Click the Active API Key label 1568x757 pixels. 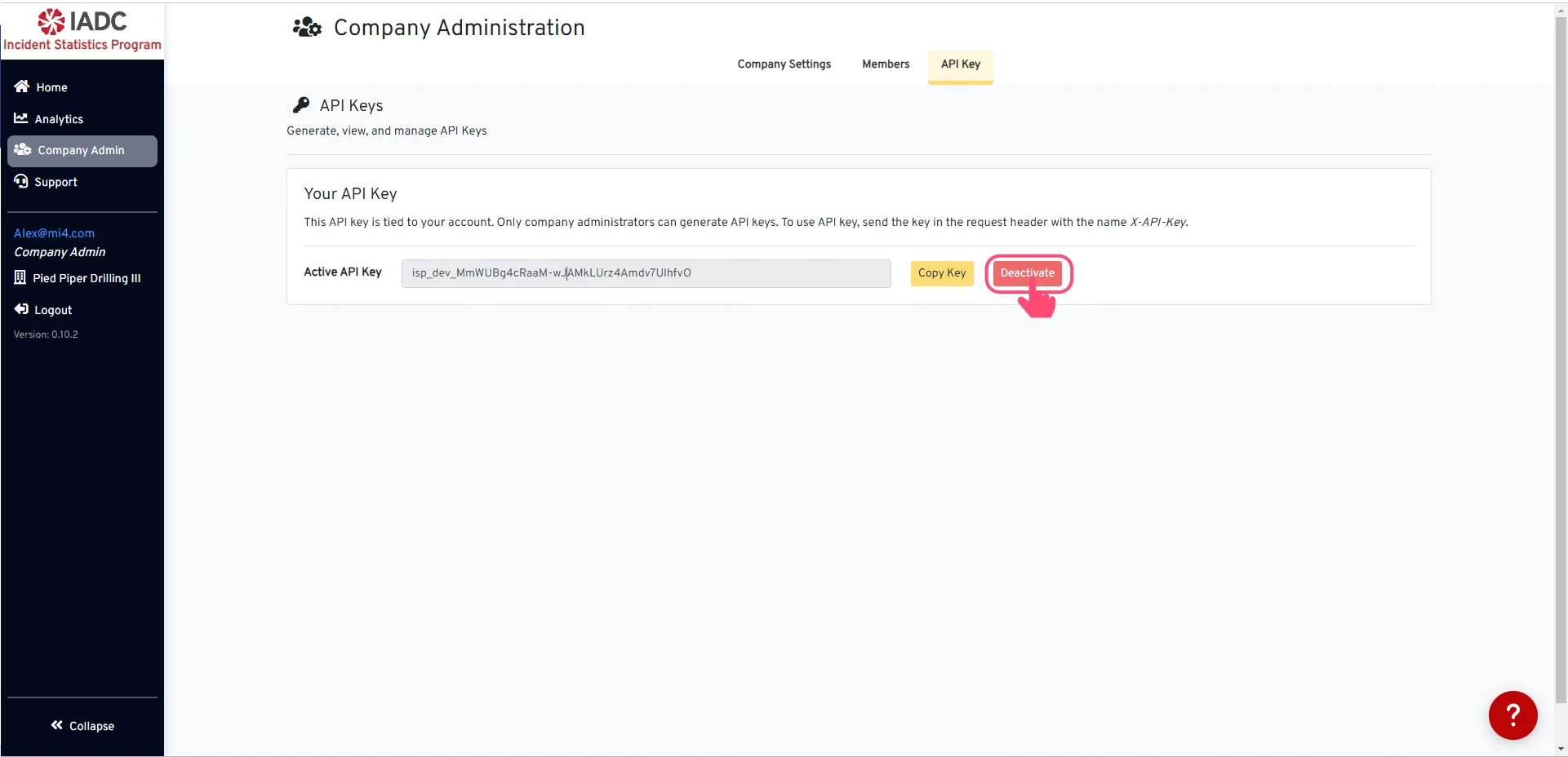tap(343, 272)
